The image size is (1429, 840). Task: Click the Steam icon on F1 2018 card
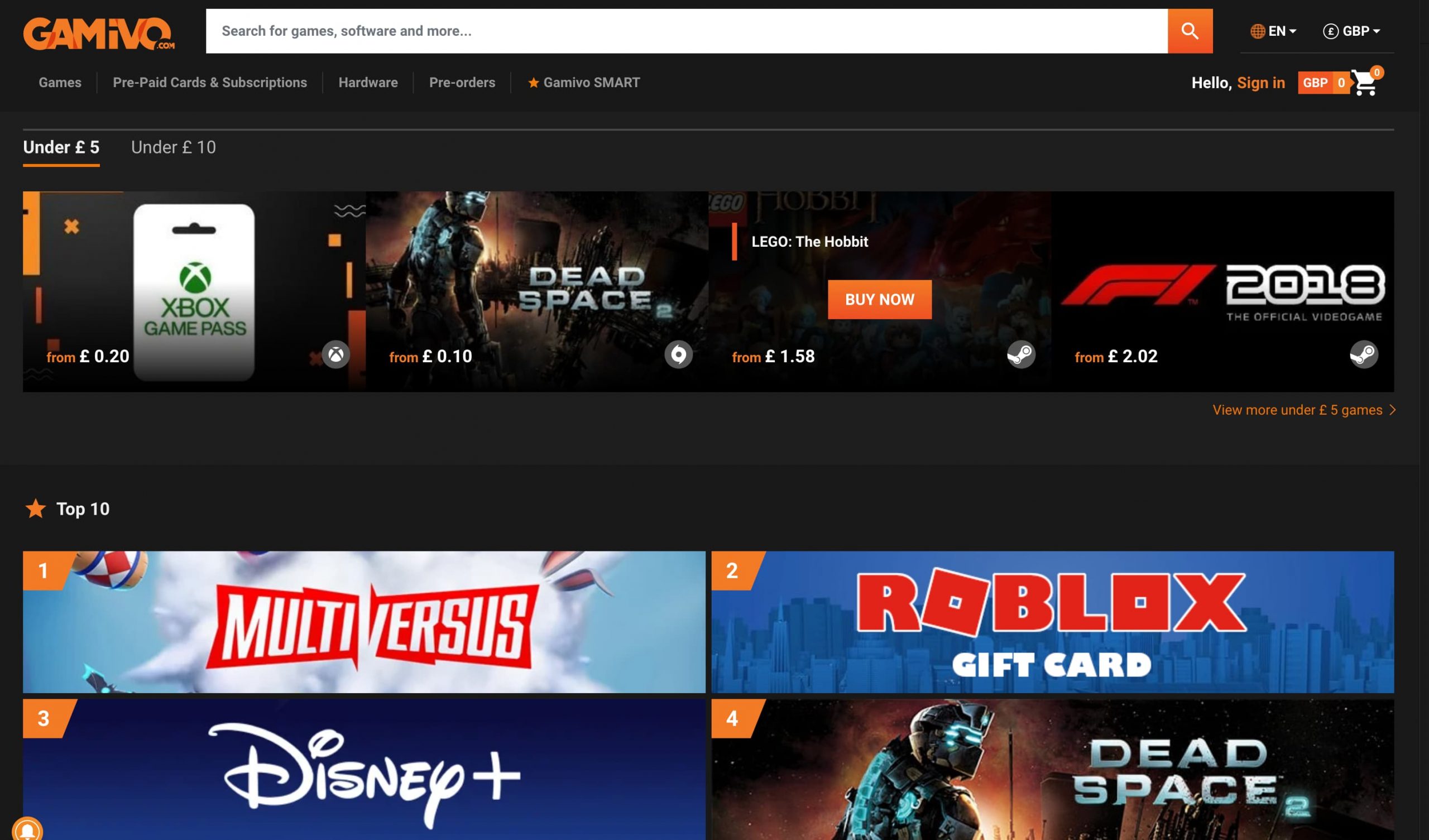coord(1363,354)
